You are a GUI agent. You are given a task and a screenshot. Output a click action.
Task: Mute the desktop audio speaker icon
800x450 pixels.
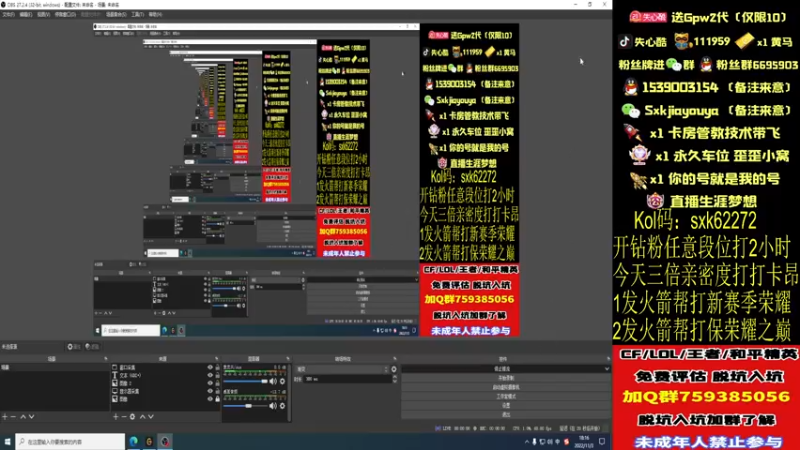(273, 406)
